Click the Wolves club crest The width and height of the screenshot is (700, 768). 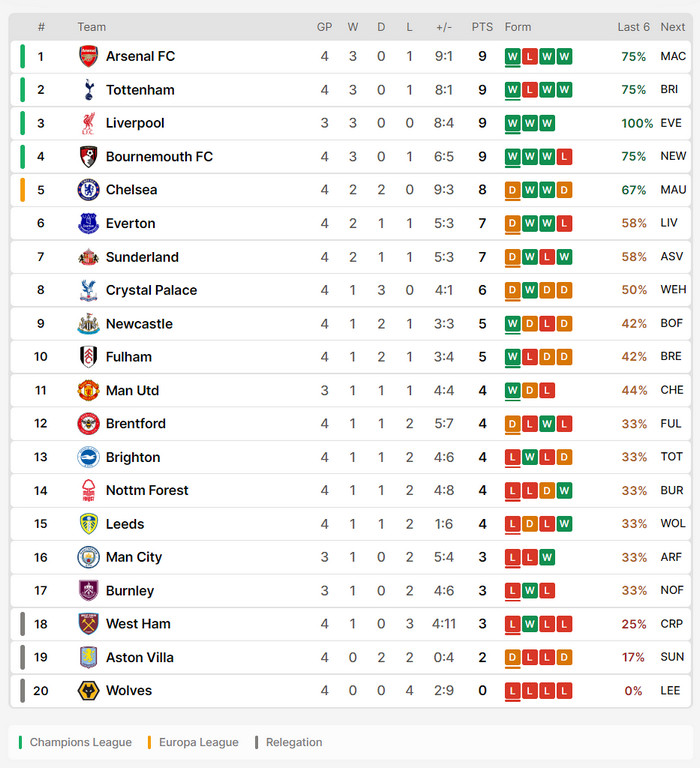(x=89, y=690)
